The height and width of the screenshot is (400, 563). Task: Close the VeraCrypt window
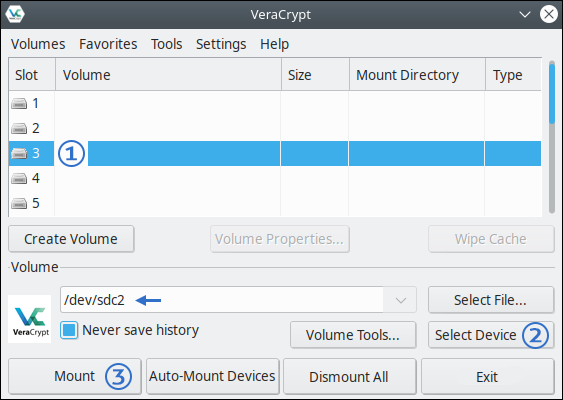pos(549,14)
